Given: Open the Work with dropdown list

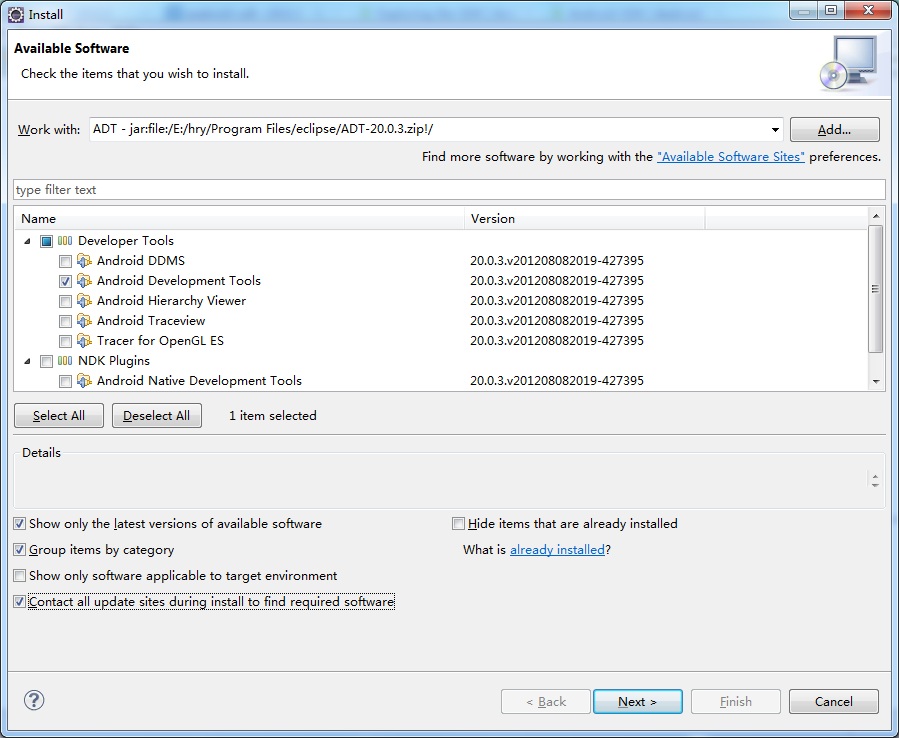Looking at the screenshot, I should (x=776, y=130).
